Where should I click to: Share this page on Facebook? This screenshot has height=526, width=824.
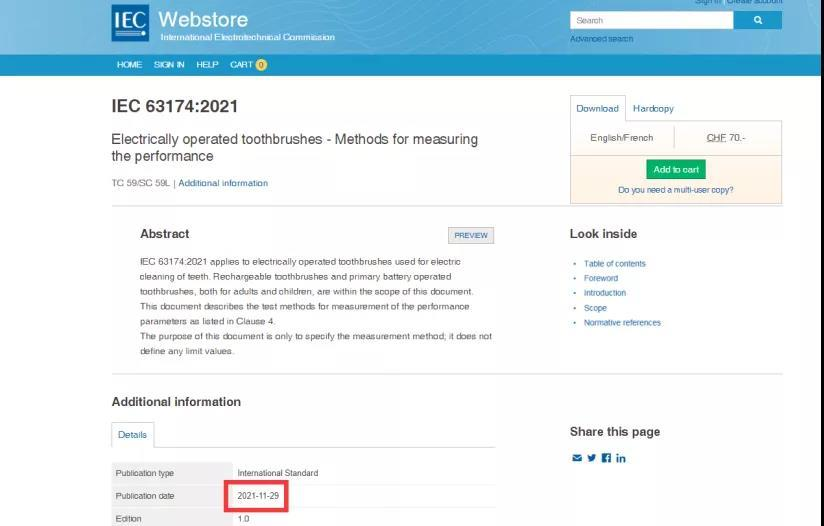point(606,458)
